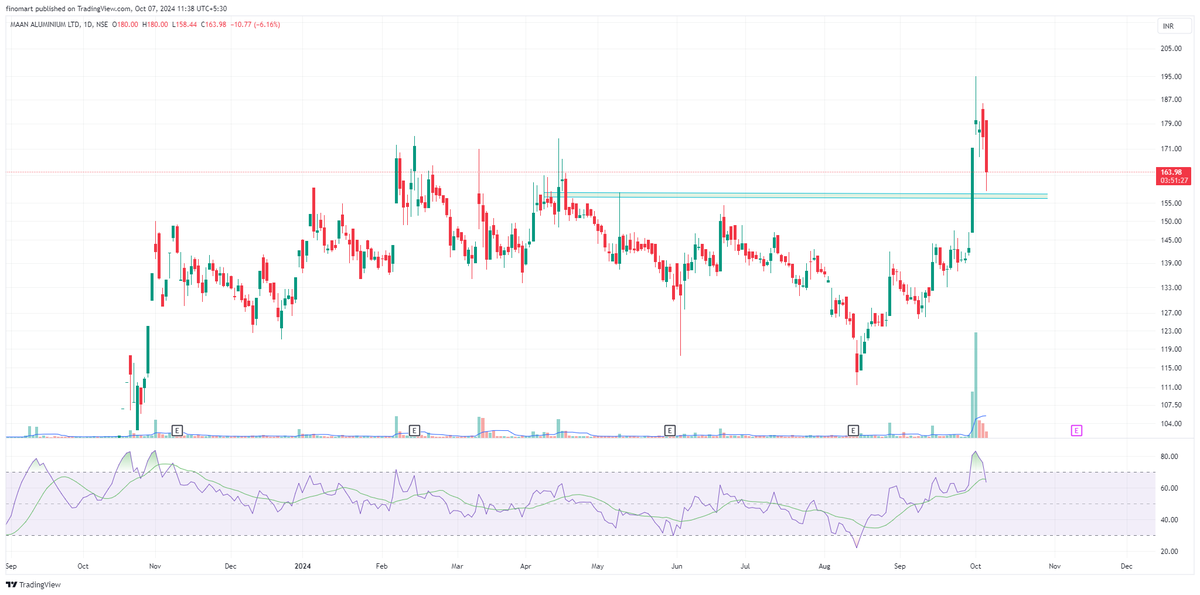
Task: Click the 187.00 price axis label
Action: coord(1172,100)
